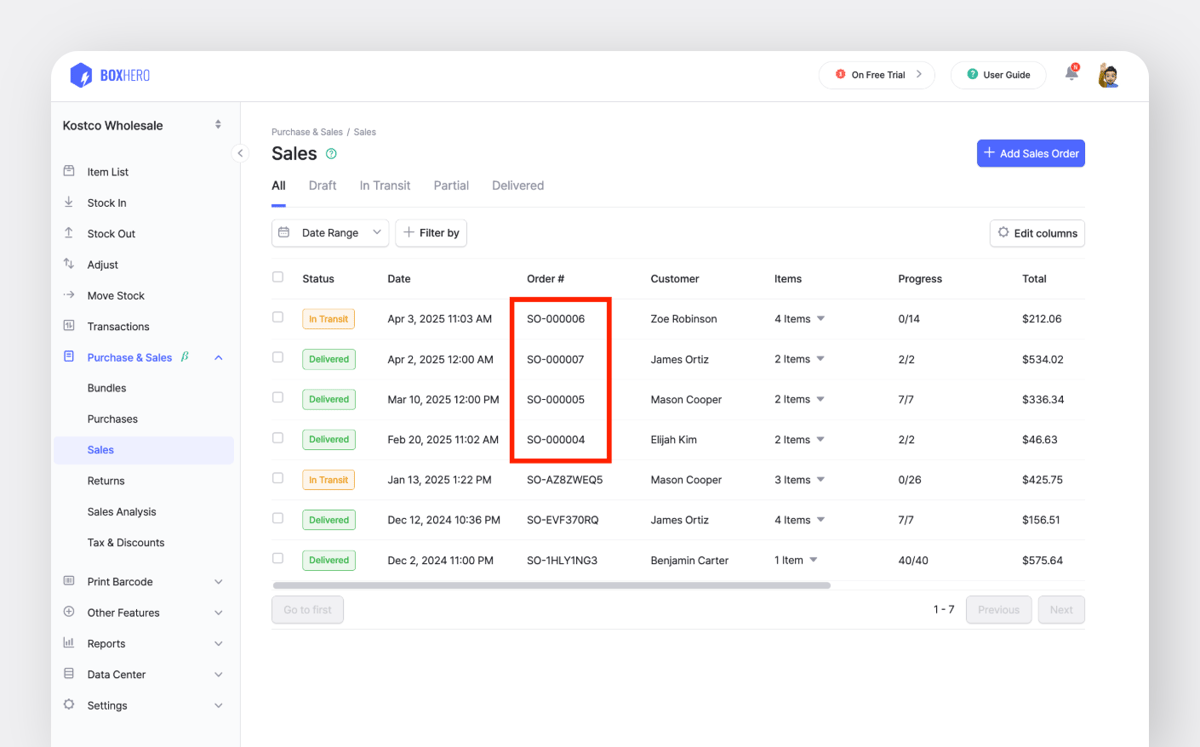Open the User Guide
Image resolution: width=1200 pixels, height=747 pixels.
click(x=998, y=74)
